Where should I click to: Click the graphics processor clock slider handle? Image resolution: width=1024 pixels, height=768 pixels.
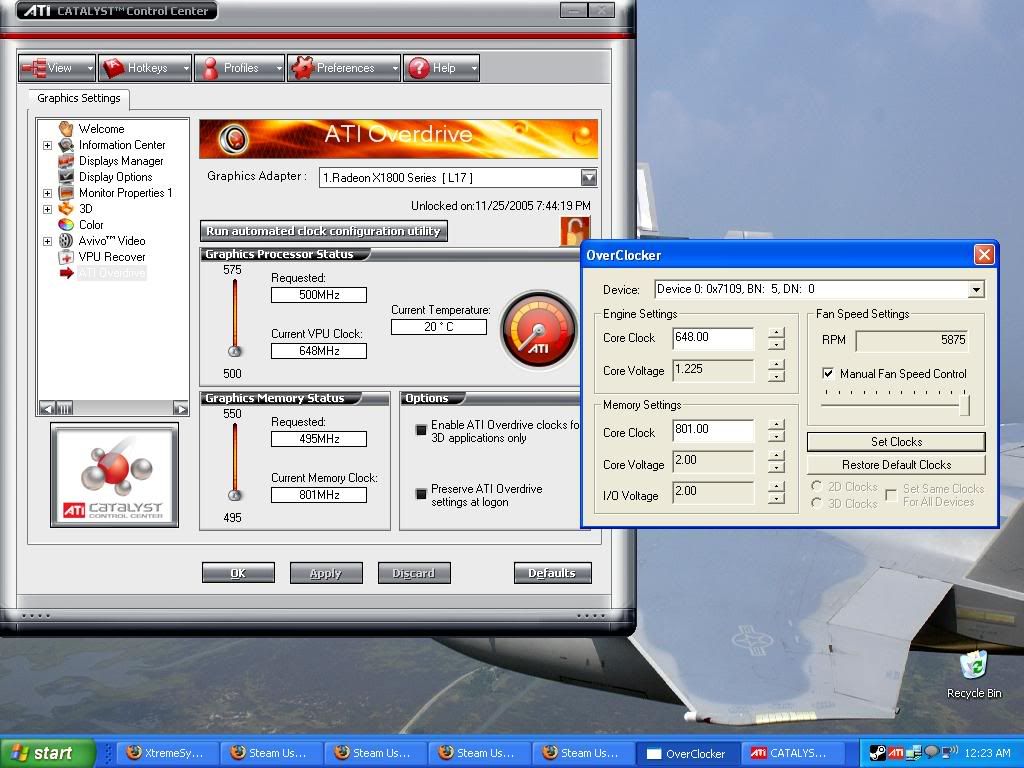coord(235,351)
